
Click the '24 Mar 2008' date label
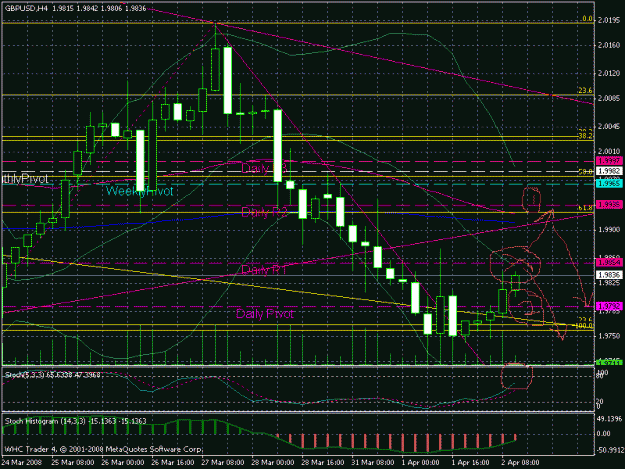pos(22,463)
